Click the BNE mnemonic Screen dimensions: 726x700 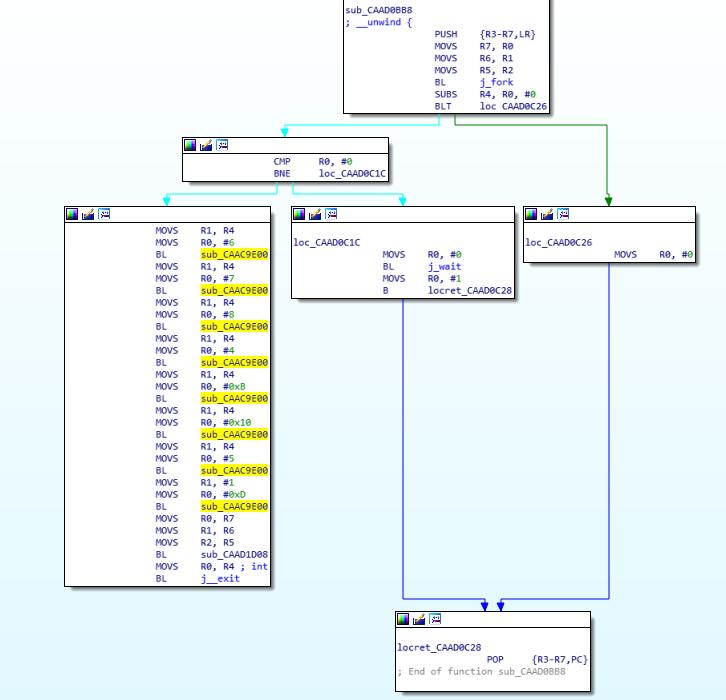[282, 174]
